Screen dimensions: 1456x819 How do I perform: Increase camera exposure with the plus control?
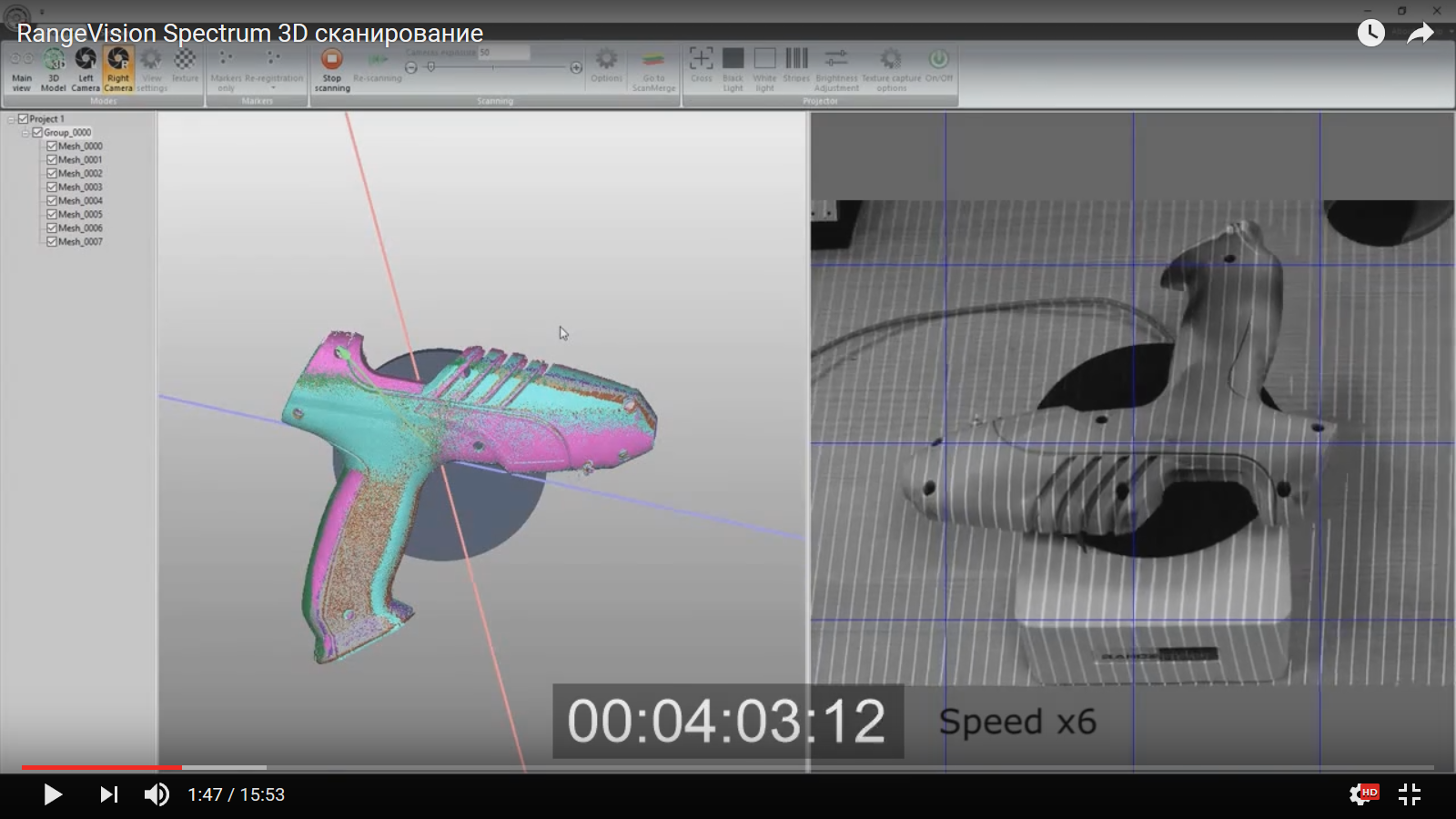coord(576,66)
